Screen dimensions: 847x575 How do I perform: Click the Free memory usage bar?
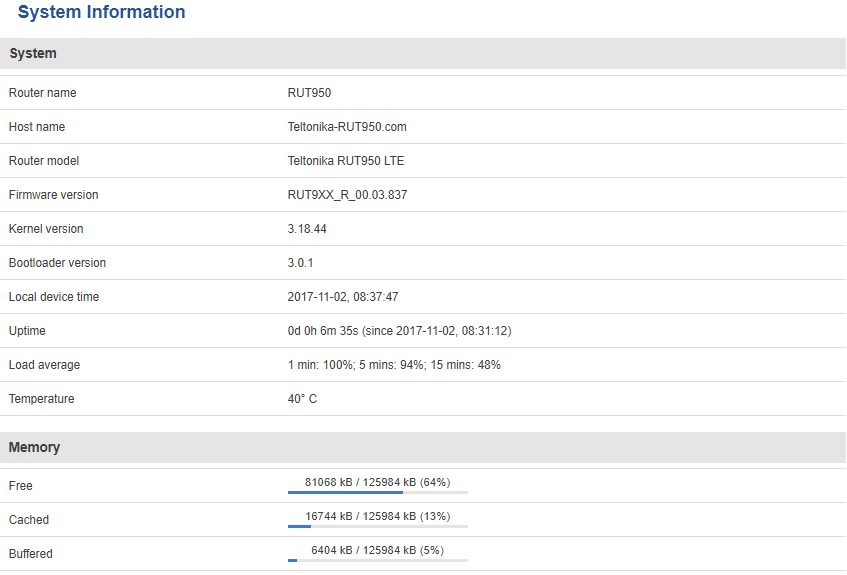[377, 492]
